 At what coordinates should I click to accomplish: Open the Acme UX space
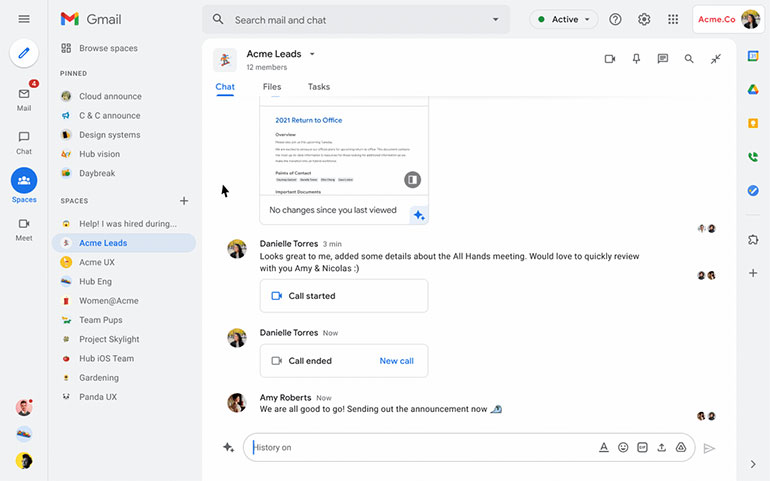click(x=124, y=262)
